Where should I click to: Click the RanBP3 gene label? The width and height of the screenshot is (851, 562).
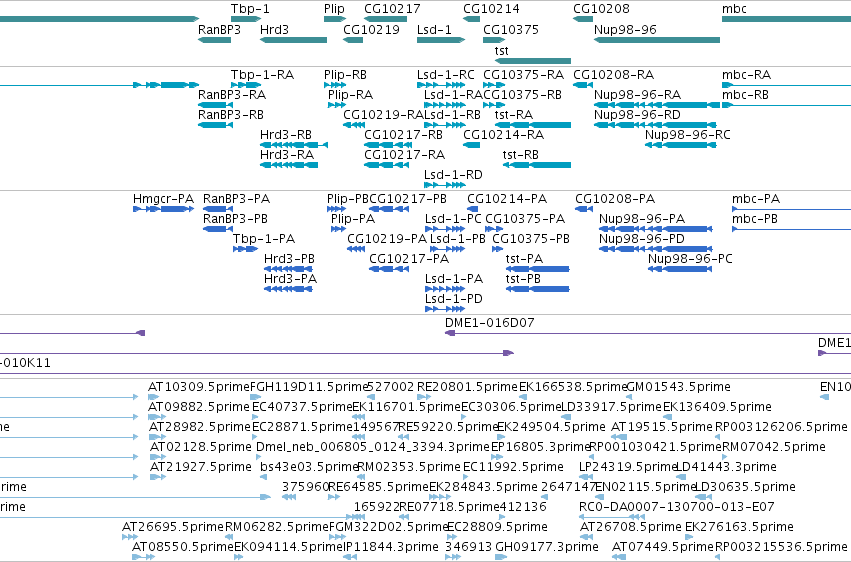click(x=219, y=29)
